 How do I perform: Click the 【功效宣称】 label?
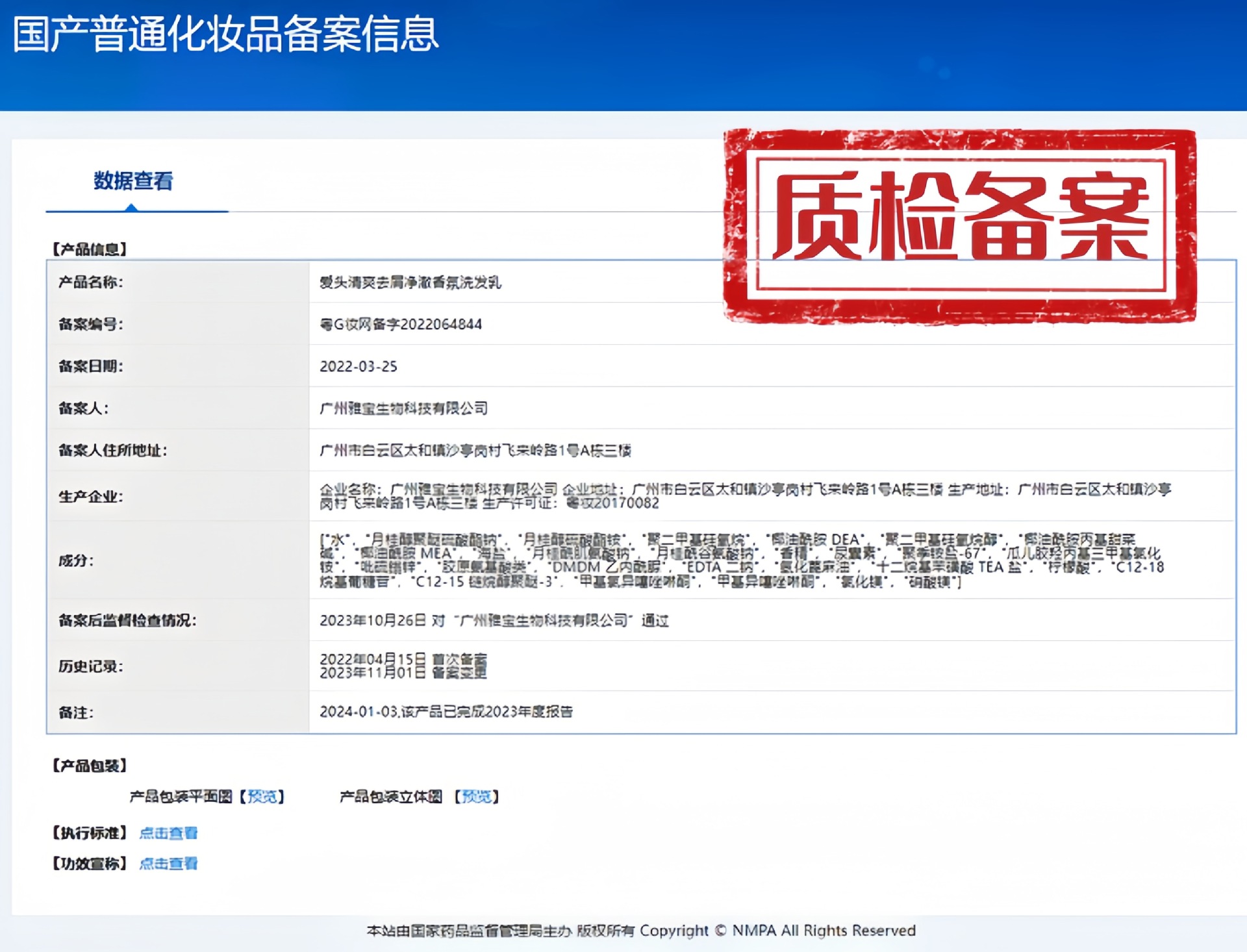[90, 863]
